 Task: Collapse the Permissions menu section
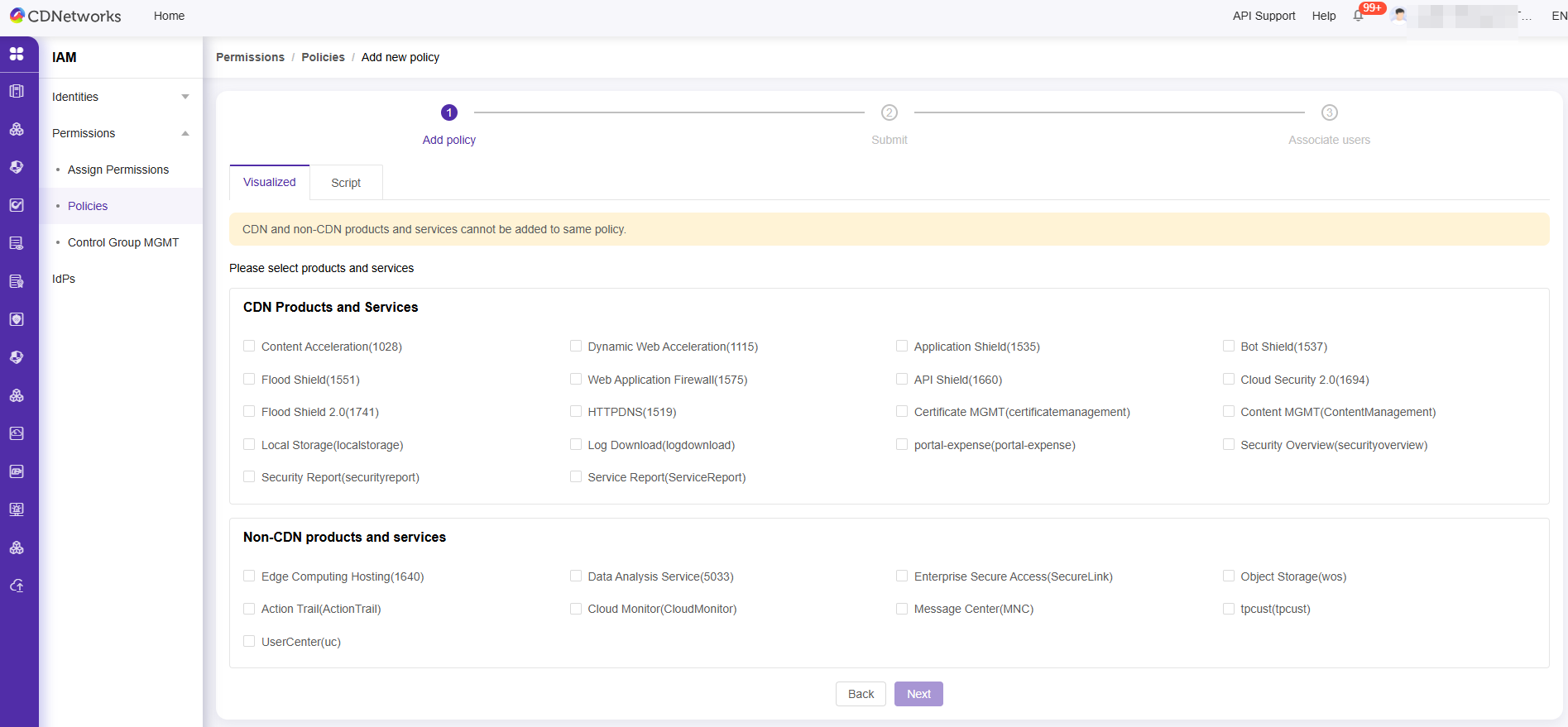(x=120, y=133)
